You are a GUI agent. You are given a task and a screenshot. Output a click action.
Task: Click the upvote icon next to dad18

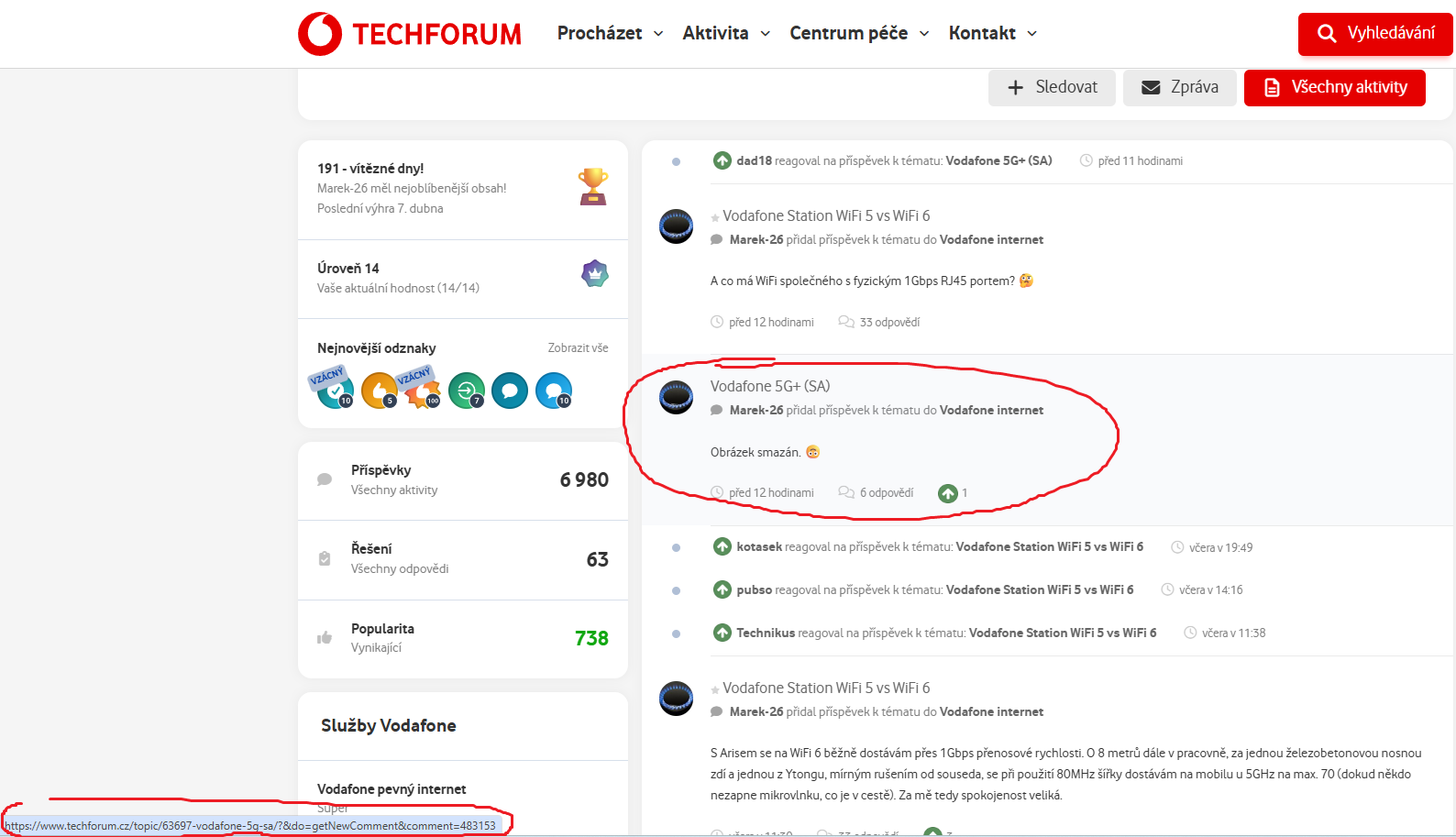pos(722,160)
